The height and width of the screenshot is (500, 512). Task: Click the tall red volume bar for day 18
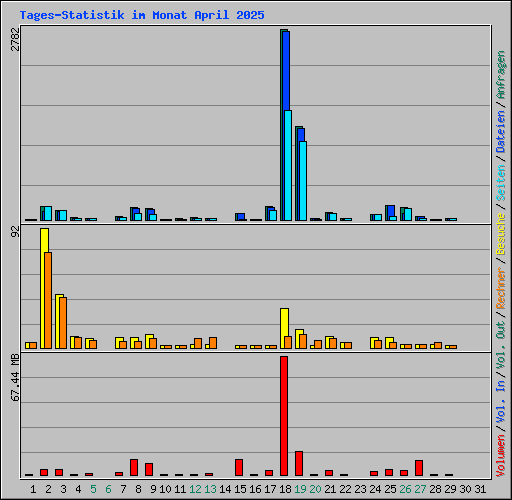284,416
